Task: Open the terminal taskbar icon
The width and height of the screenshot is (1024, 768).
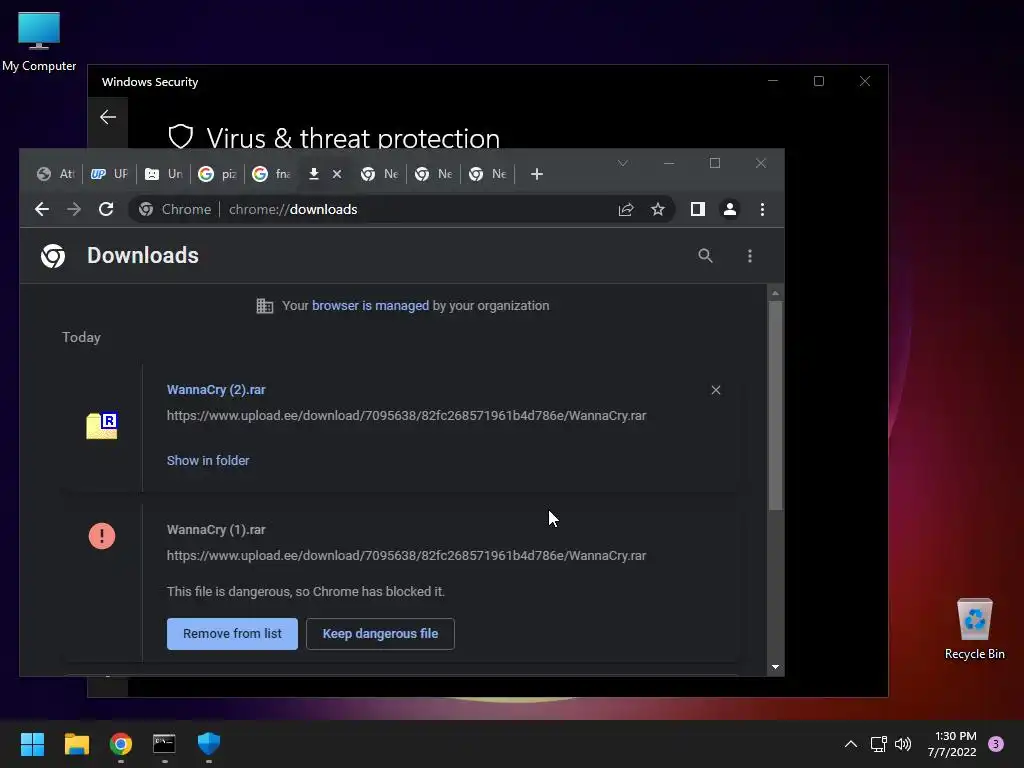Action: (165, 743)
